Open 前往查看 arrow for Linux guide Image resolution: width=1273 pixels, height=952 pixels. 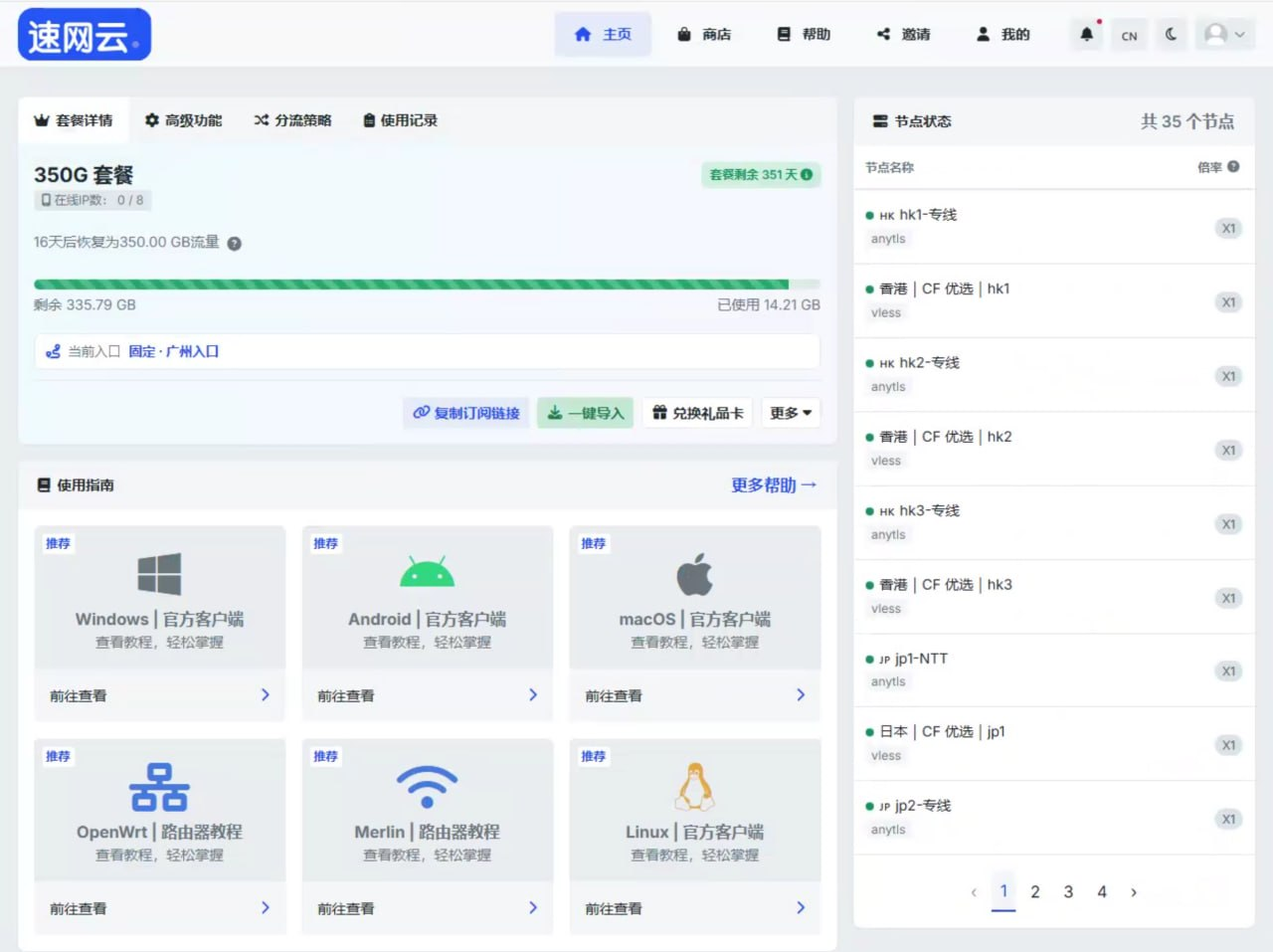[801, 908]
